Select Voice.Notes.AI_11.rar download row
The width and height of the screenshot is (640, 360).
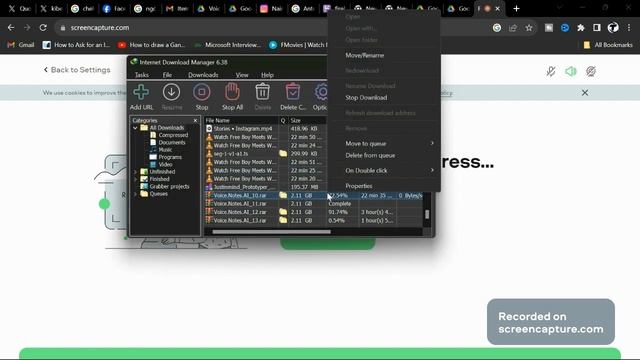coord(313,203)
